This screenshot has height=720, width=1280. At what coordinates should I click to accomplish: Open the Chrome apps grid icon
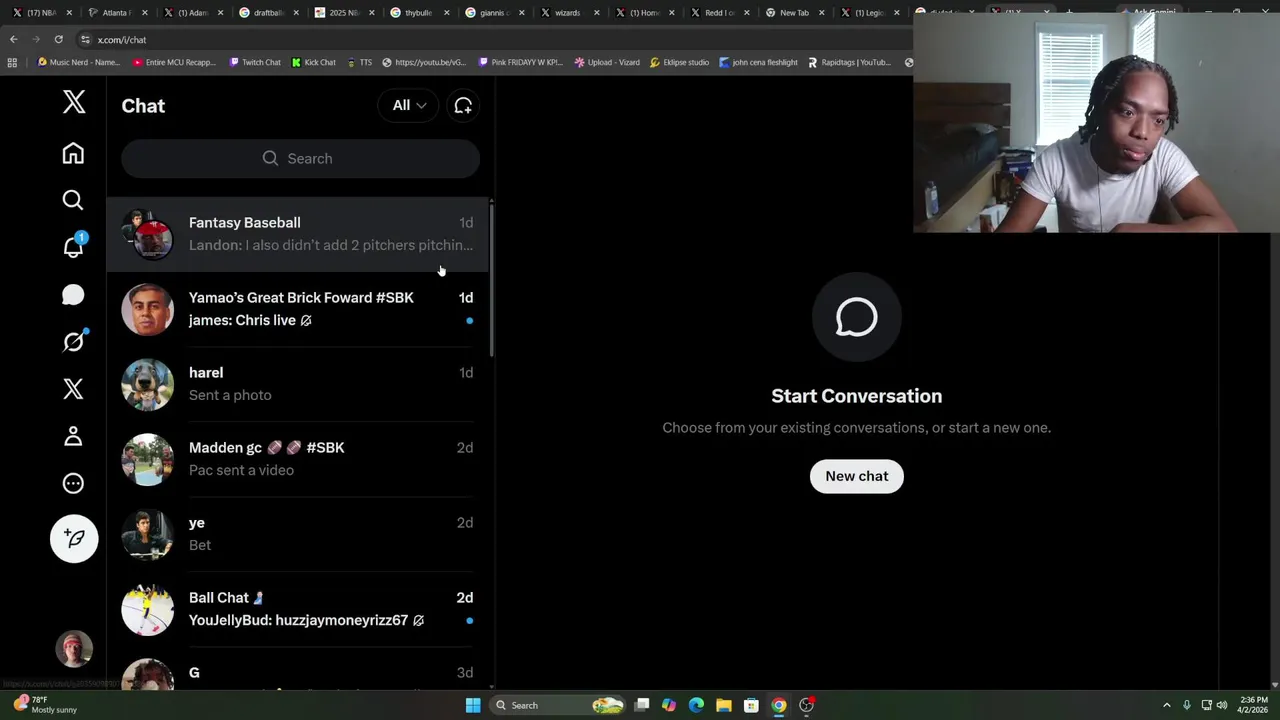[x=12, y=62]
